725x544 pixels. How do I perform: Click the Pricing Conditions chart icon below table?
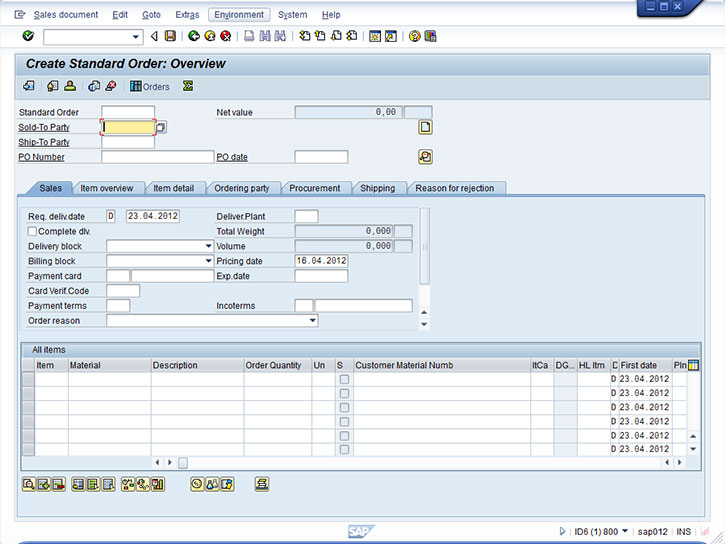[158, 484]
